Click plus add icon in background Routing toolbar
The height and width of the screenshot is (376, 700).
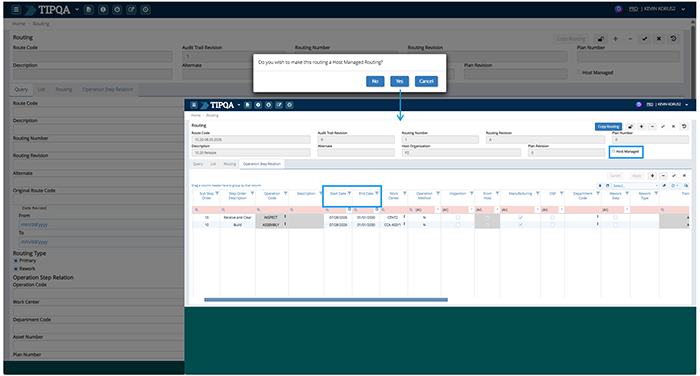616,39
